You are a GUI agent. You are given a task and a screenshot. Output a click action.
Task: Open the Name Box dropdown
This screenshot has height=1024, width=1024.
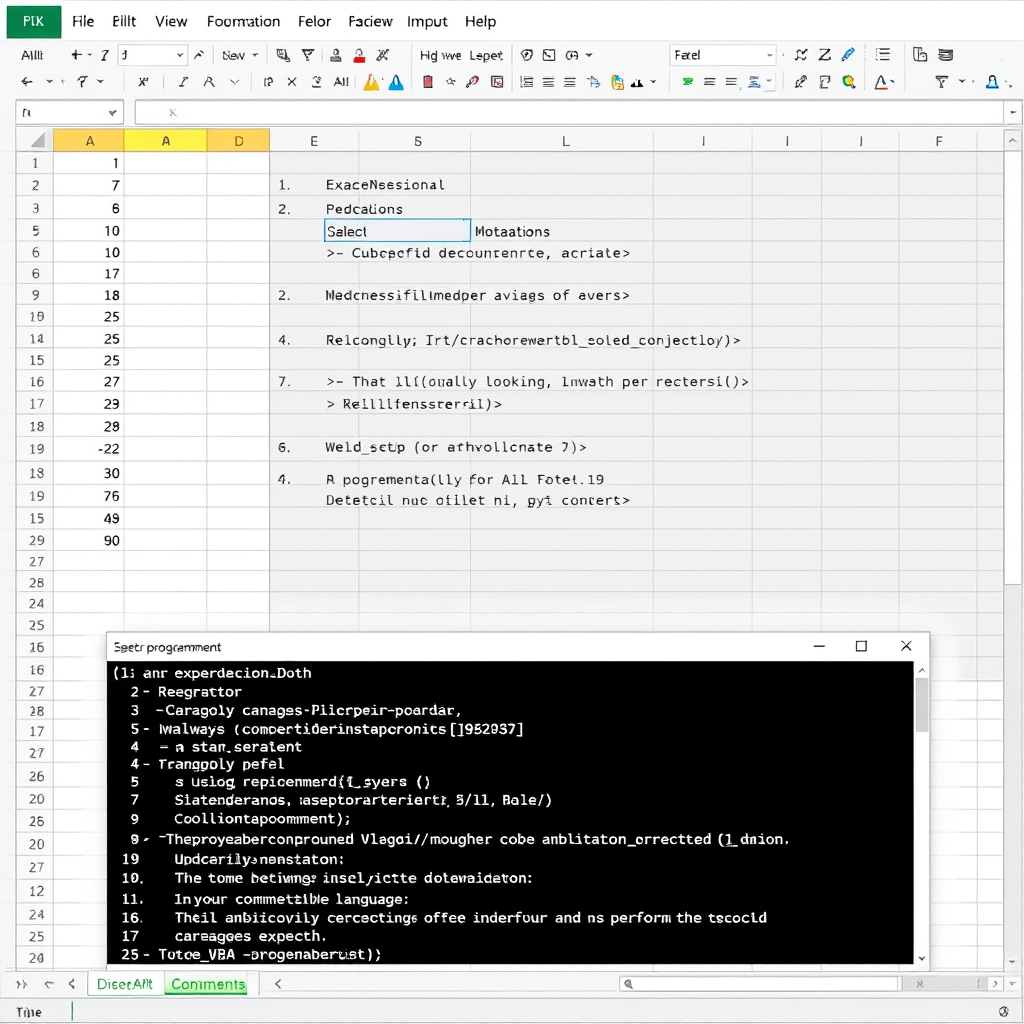click(112, 112)
